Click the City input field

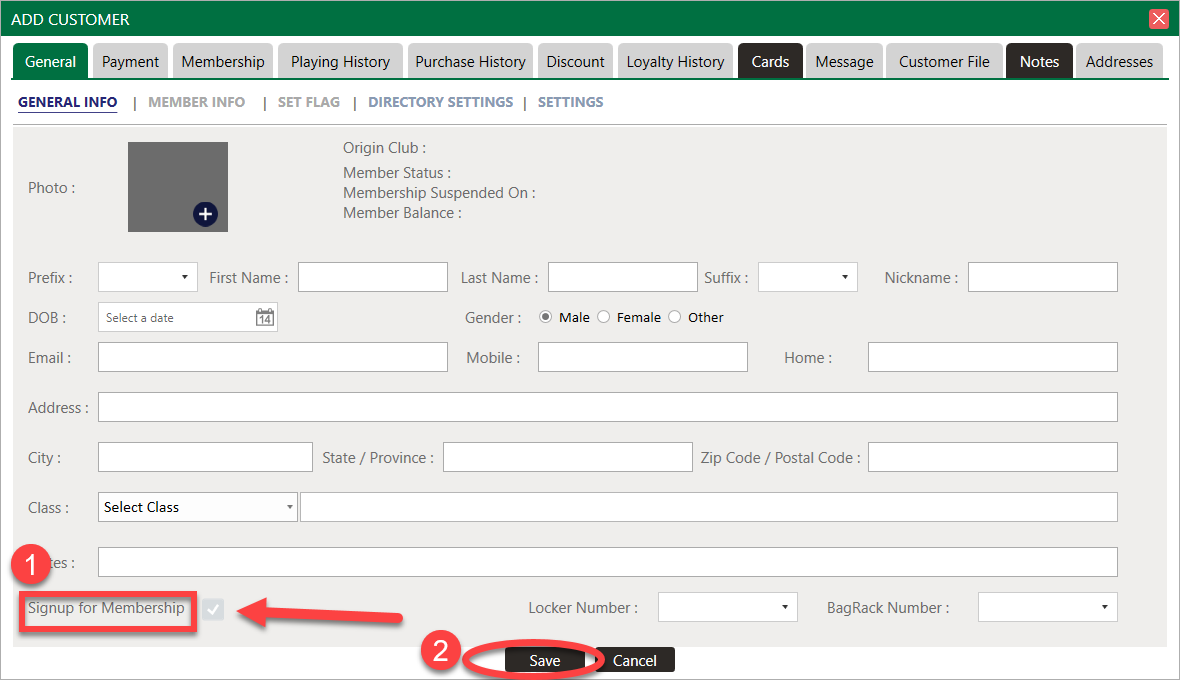[x=205, y=457]
